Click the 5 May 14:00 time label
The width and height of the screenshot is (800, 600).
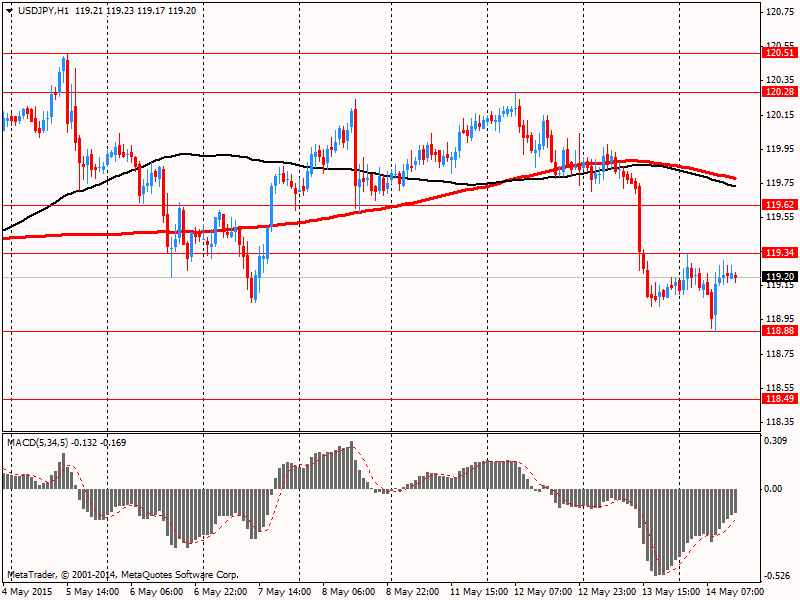tap(92, 592)
